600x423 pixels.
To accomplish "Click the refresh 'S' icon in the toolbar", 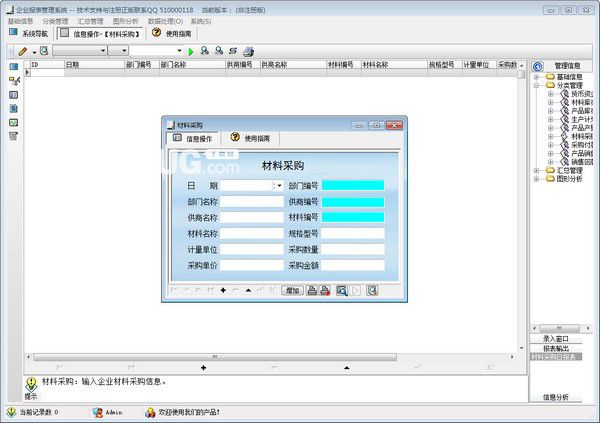I will 233,51.
